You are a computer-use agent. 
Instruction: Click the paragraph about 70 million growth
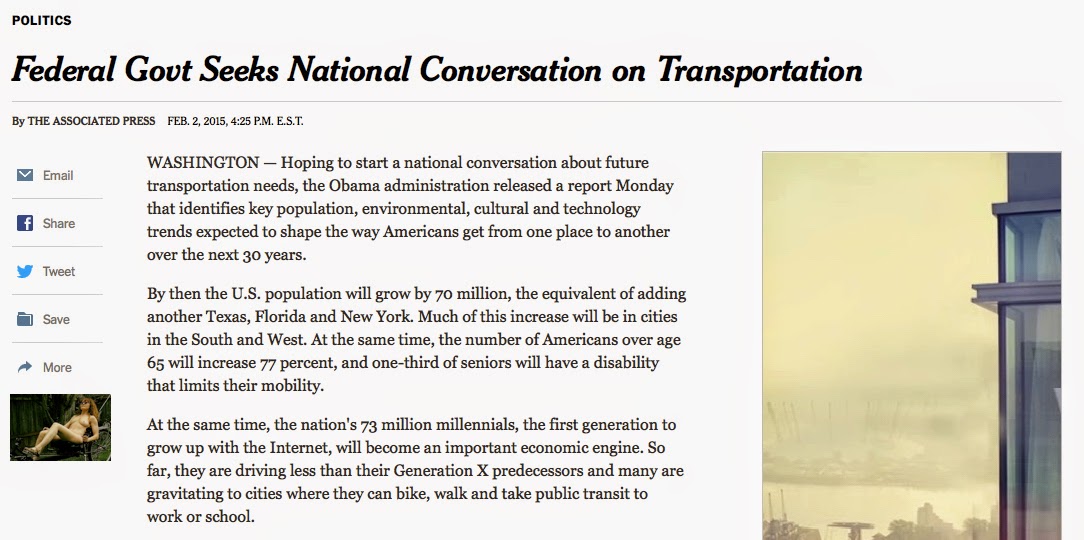(416, 339)
